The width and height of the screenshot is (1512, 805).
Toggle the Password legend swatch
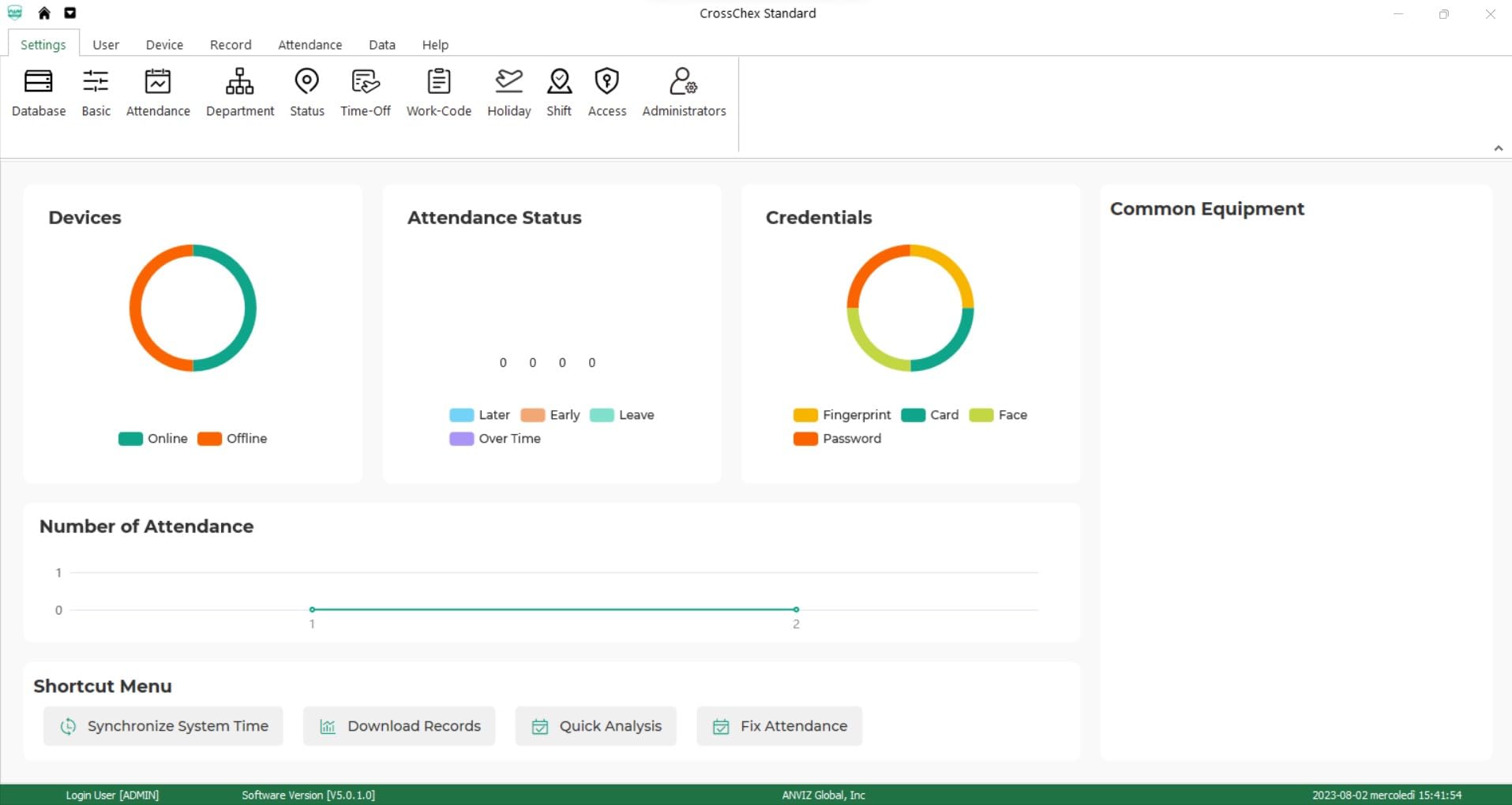(x=805, y=439)
